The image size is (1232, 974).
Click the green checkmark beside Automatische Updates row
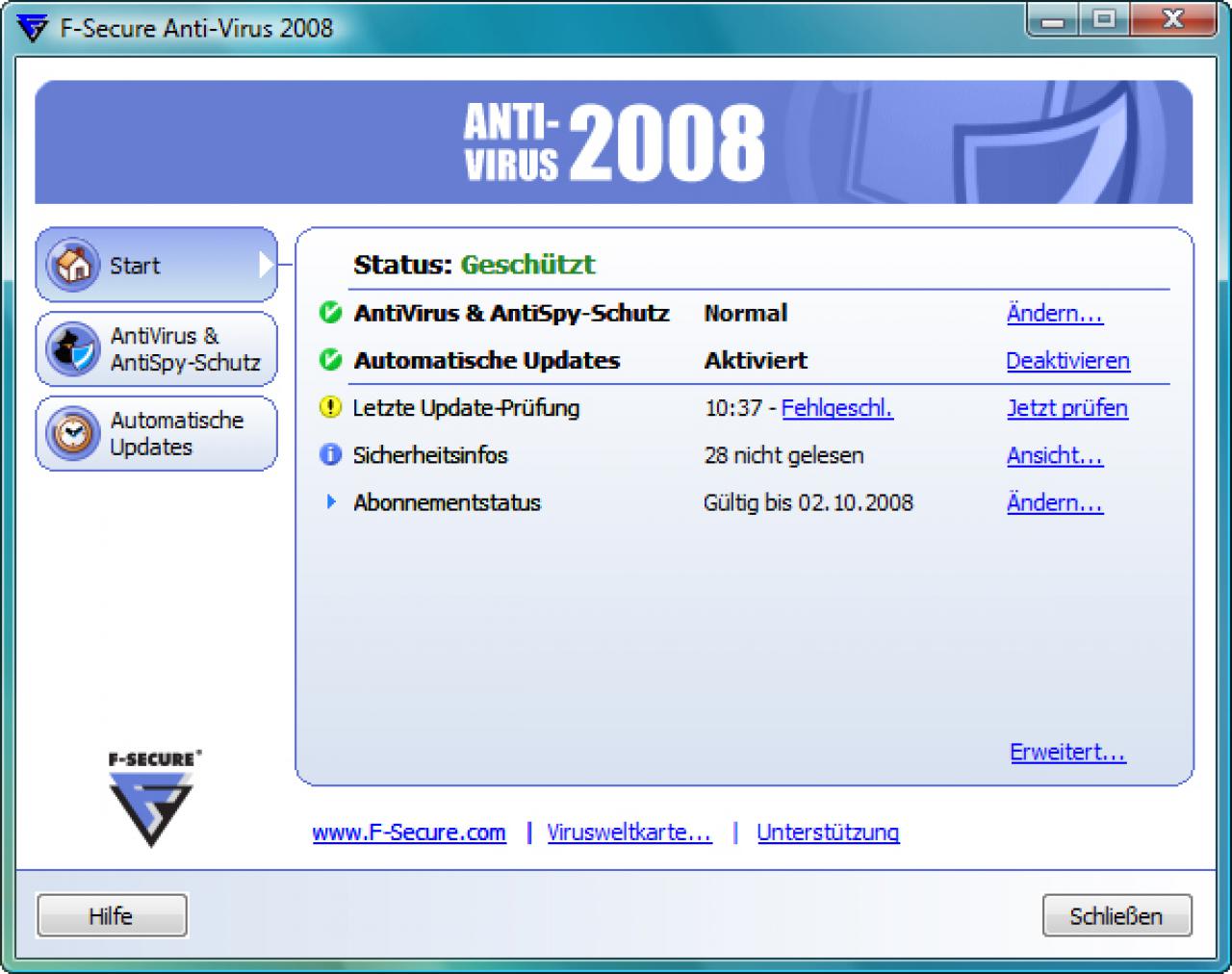pyautogui.click(x=330, y=360)
